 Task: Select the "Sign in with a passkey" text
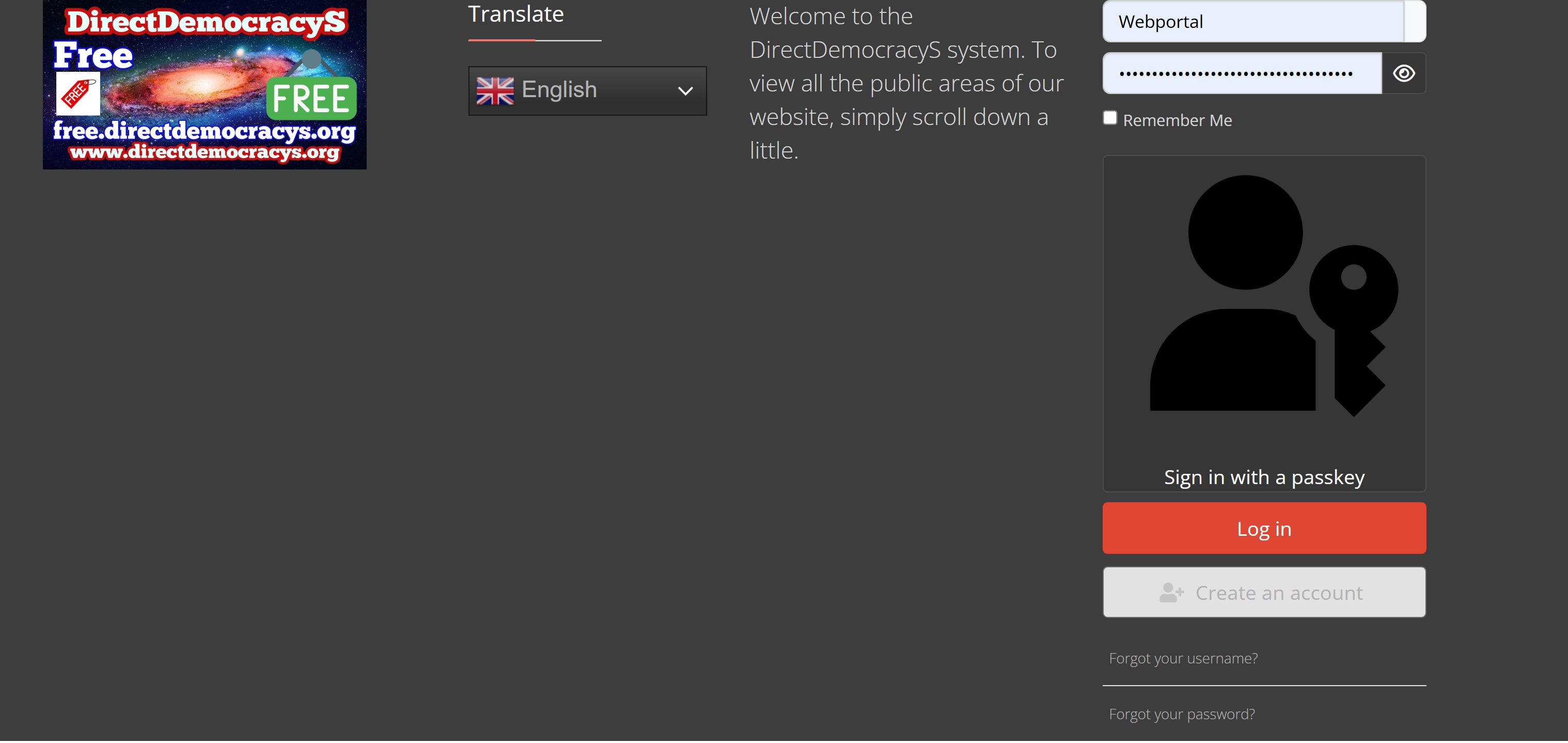coord(1264,477)
